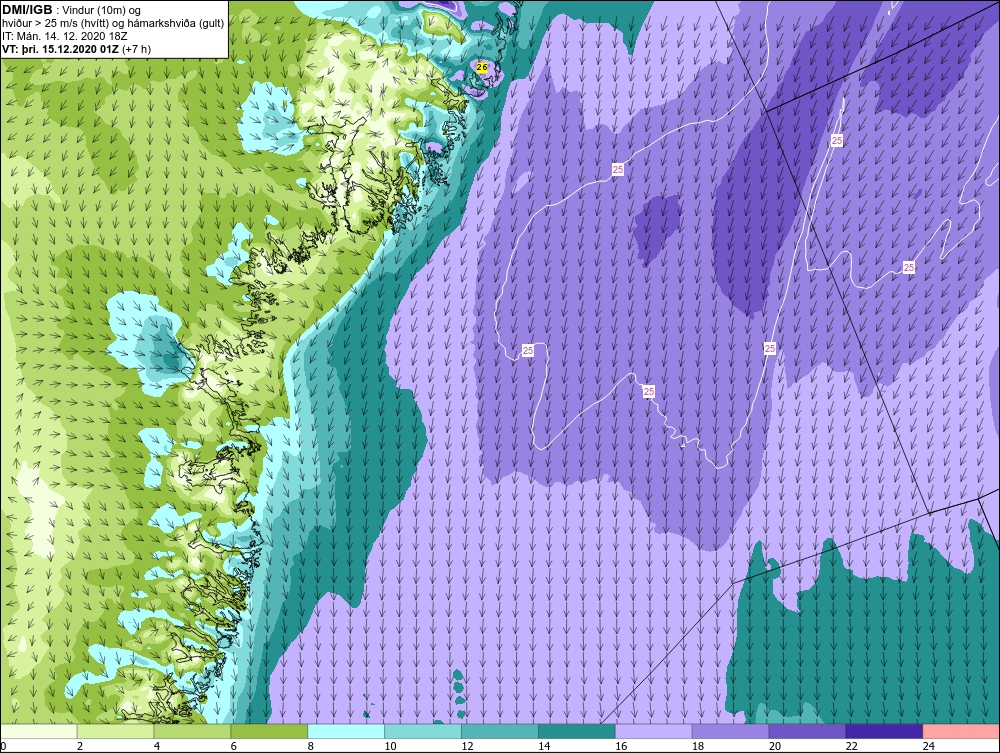Click the '16' label on the colour scale

coord(621,746)
